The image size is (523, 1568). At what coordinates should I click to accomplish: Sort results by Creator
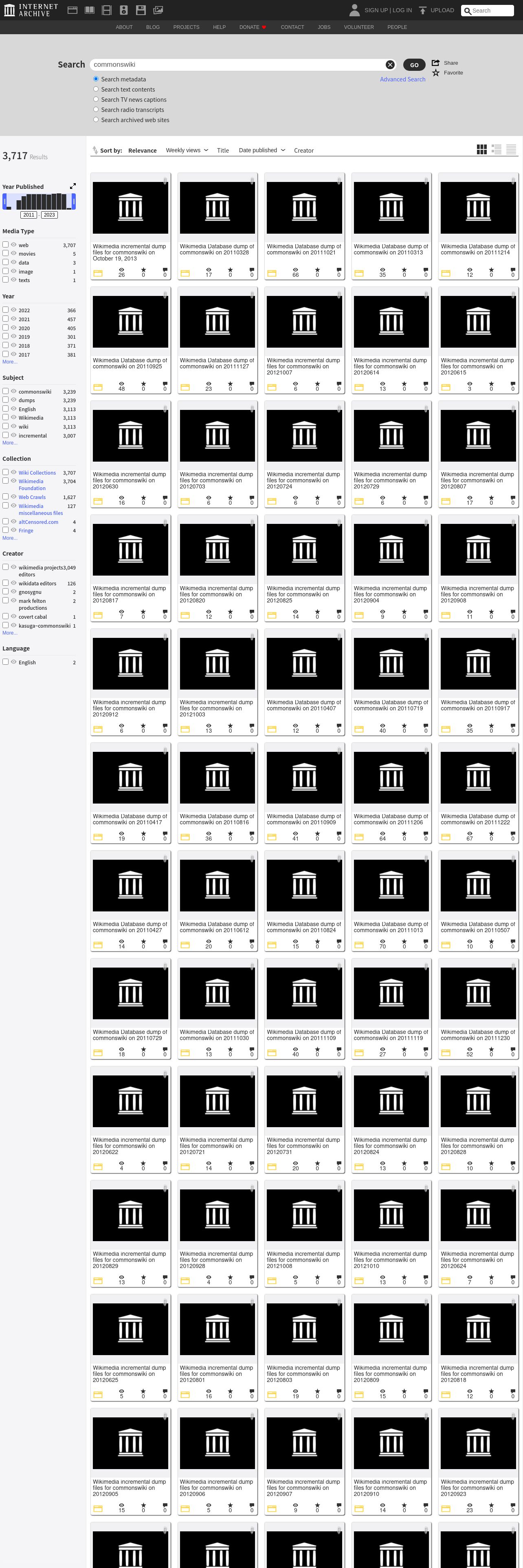(304, 151)
